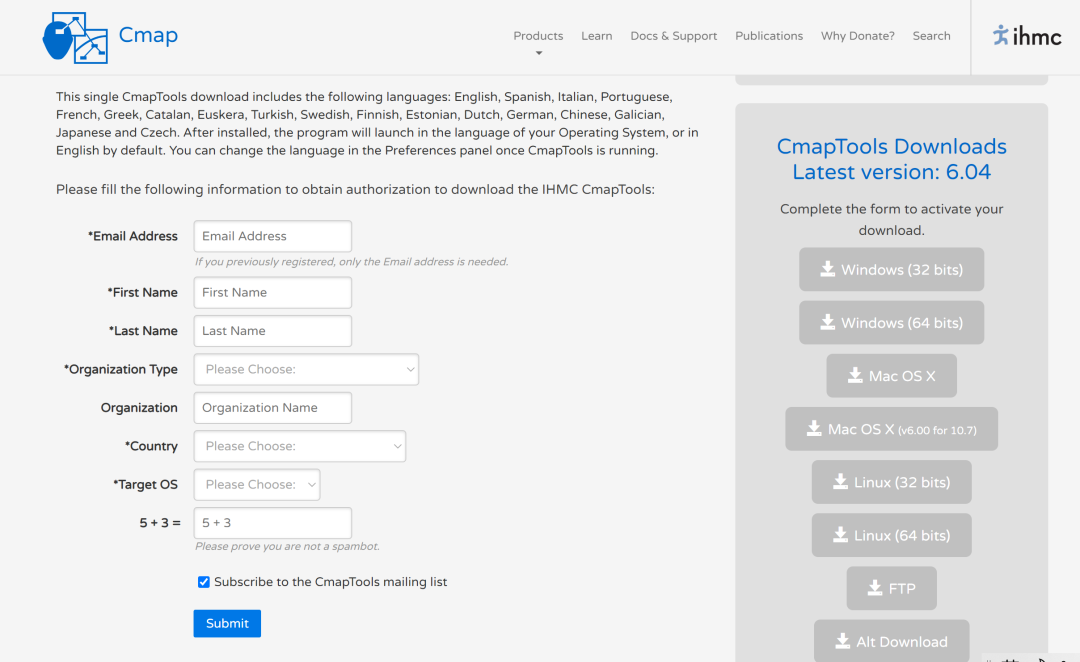Image resolution: width=1080 pixels, height=662 pixels.
Task: Click the 5 + 3 answer field
Action: 273,524
